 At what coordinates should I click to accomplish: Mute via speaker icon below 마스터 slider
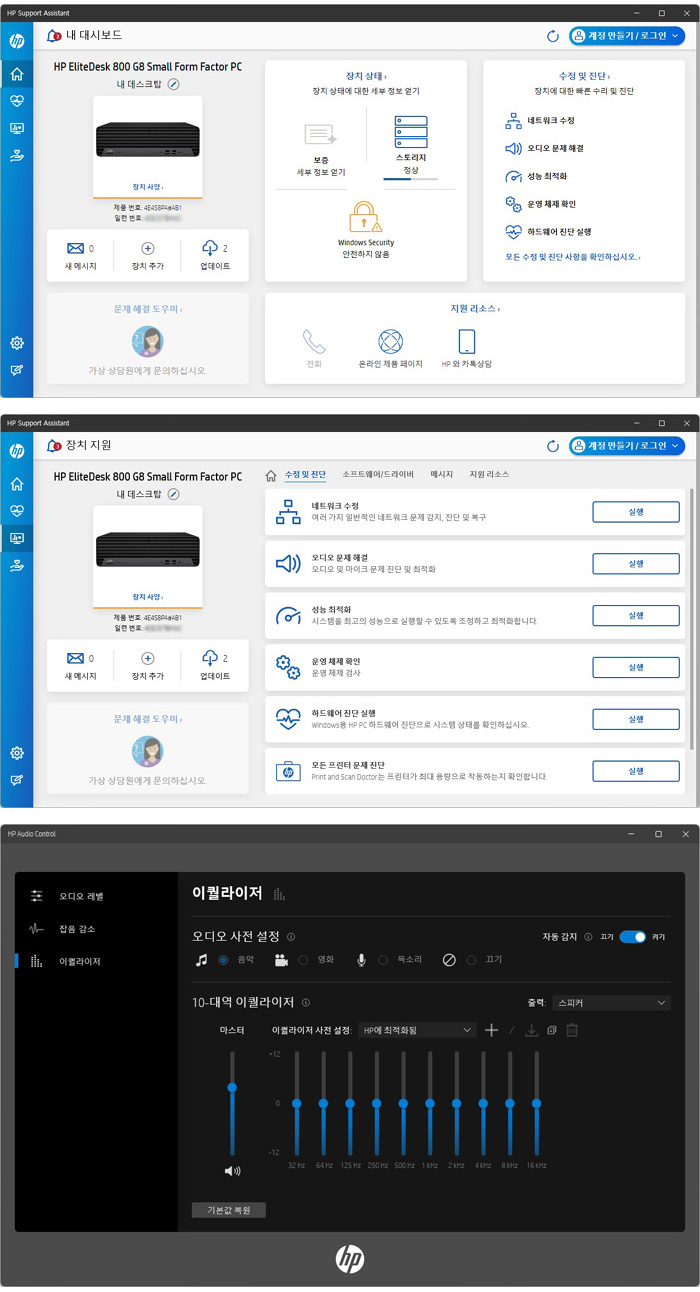pyautogui.click(x=232, y=1170)
